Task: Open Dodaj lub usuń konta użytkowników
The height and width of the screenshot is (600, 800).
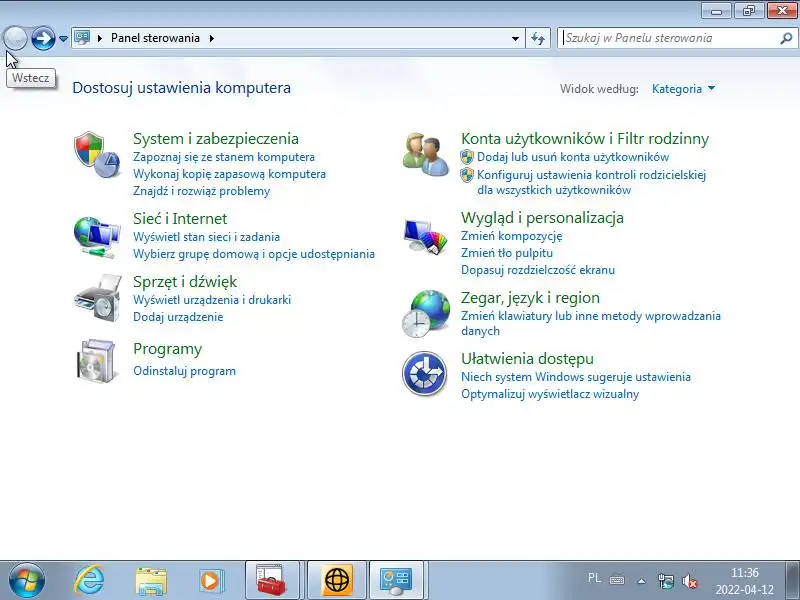Action: (x=573, y=157)
